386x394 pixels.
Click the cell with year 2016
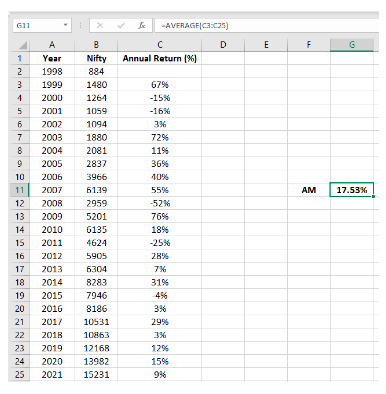(x=52, y=309)
